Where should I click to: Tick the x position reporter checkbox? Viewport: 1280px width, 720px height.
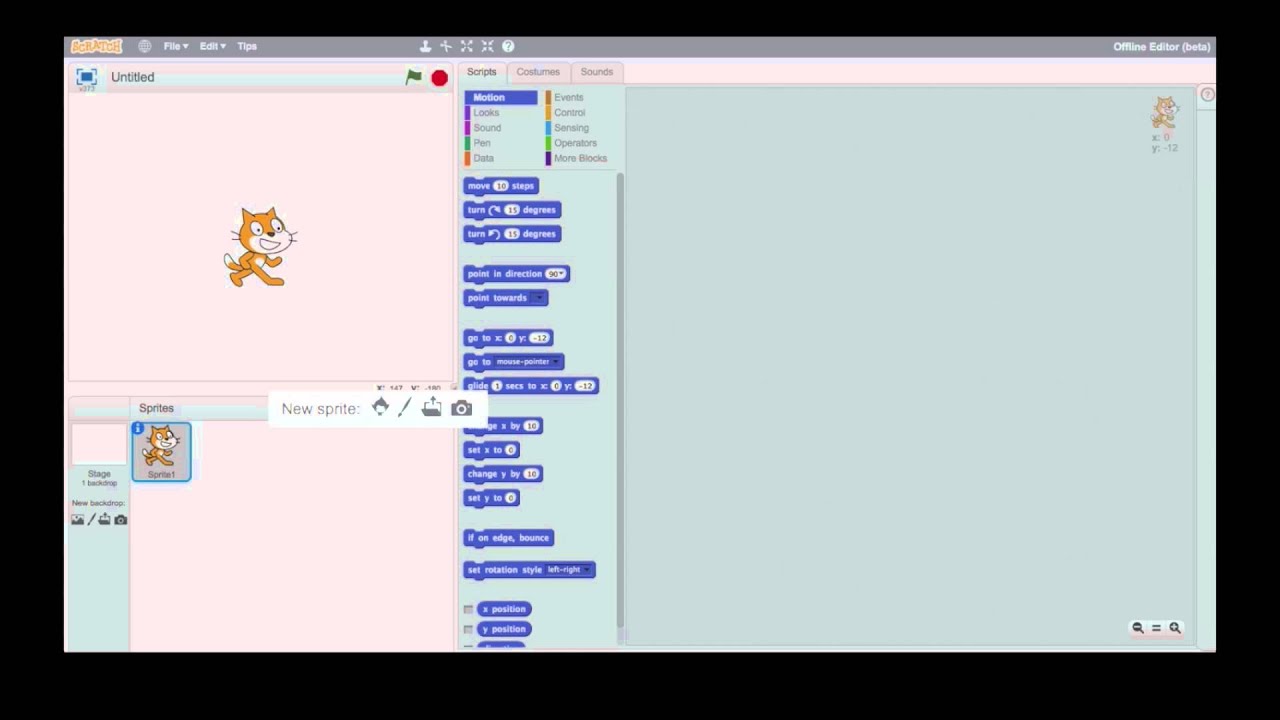[468, 609]
